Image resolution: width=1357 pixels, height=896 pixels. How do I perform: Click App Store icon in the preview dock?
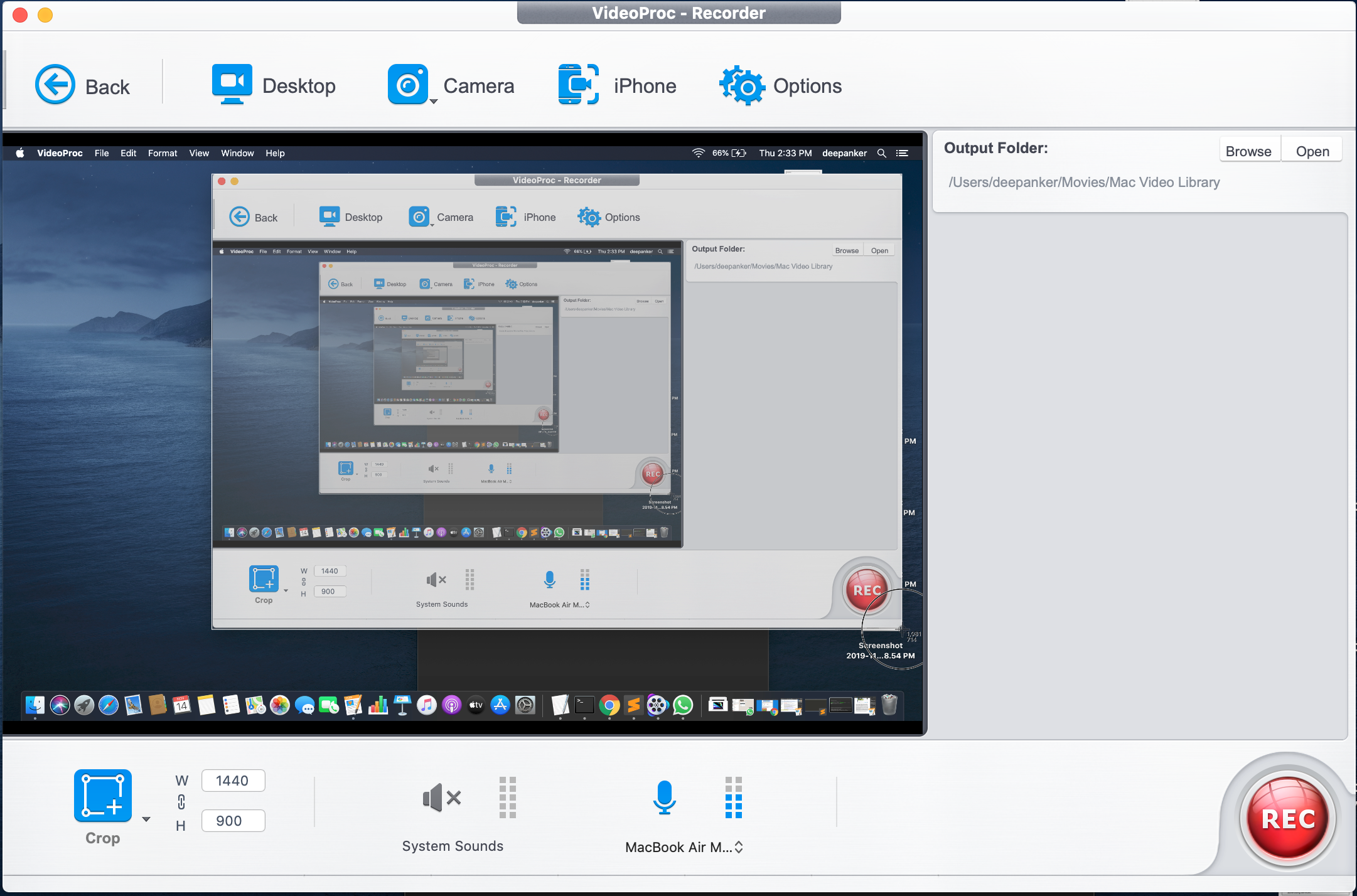500,705
